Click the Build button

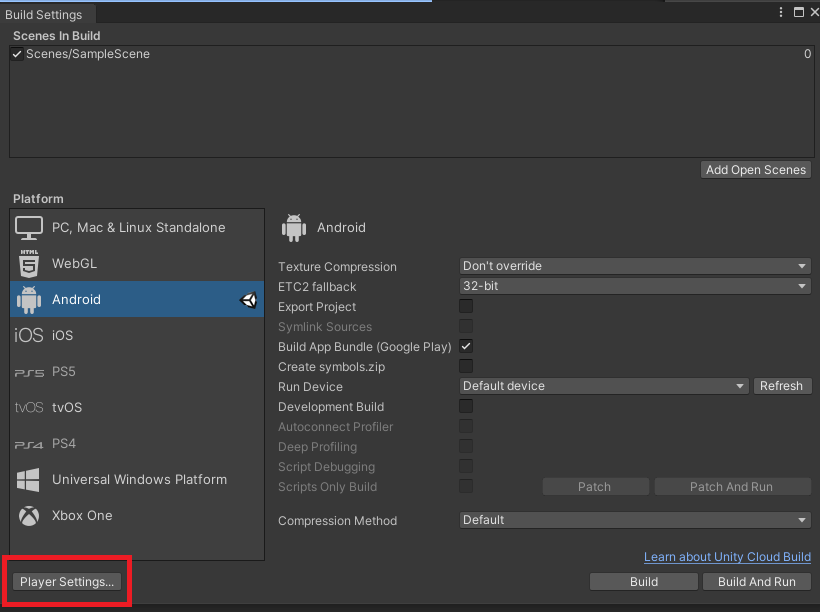(644, 582)
